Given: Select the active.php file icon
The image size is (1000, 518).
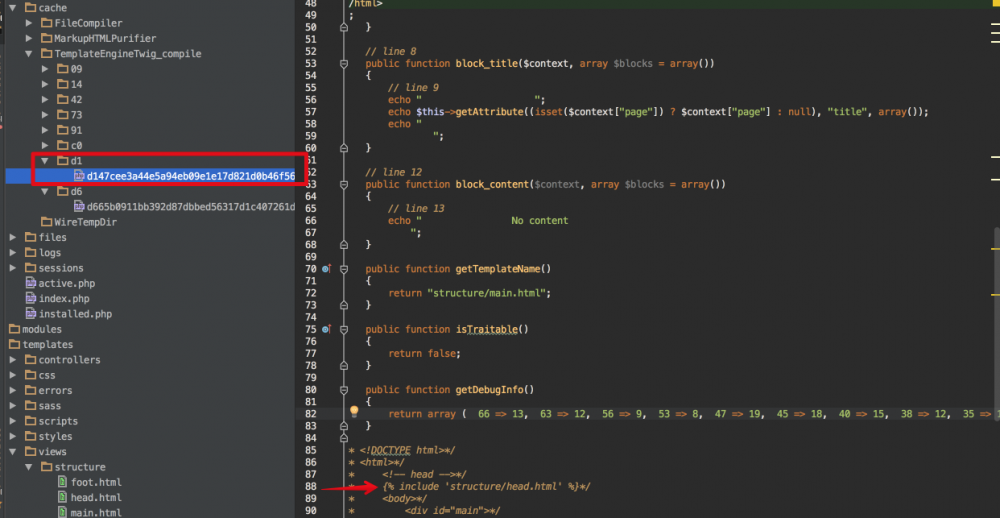Looking at the screenshot, I should click(x=30, y=284).
